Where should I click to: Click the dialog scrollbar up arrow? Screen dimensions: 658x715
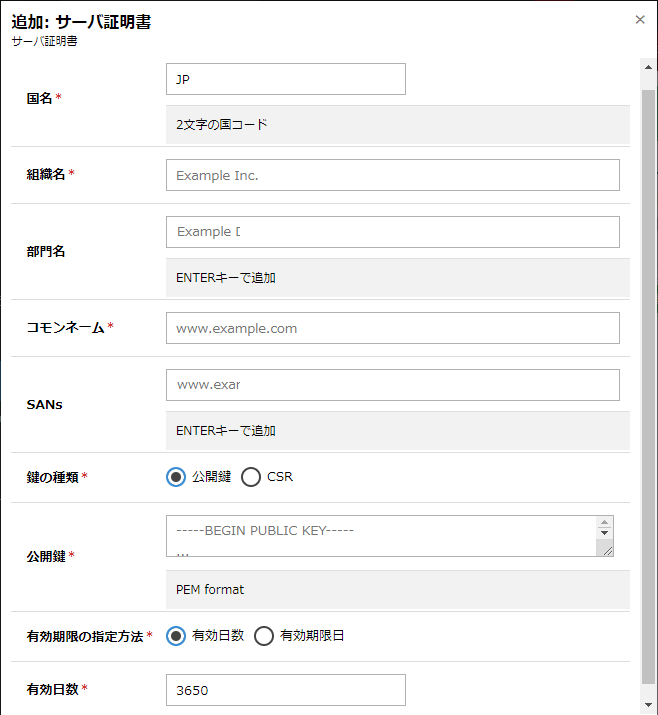point(648,67)
